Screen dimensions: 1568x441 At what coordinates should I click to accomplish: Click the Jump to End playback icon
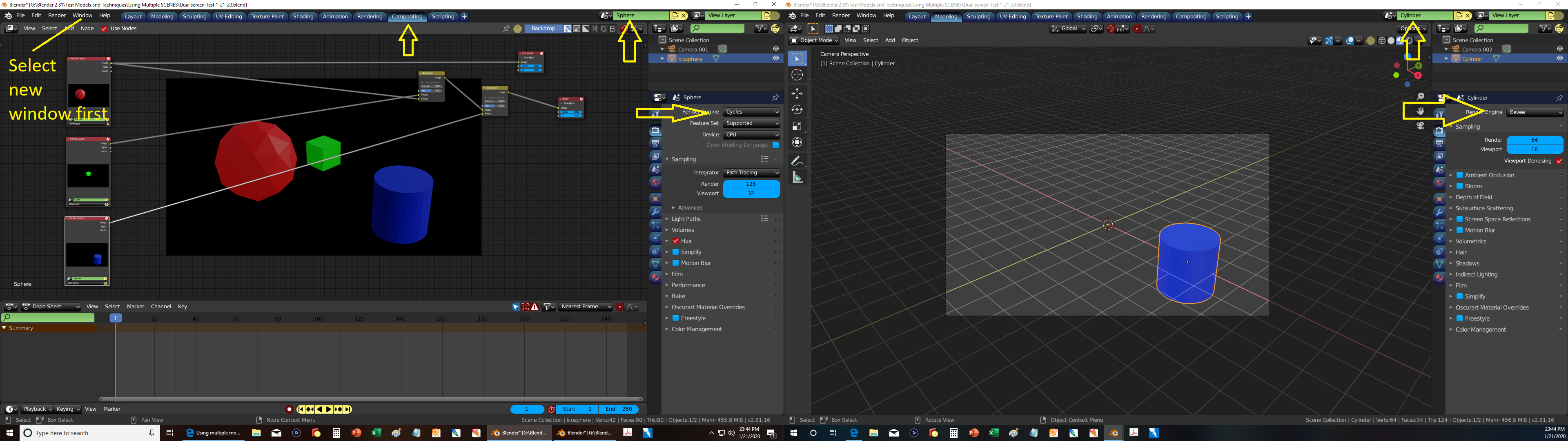pyautogui.click(x=347, y=409)
